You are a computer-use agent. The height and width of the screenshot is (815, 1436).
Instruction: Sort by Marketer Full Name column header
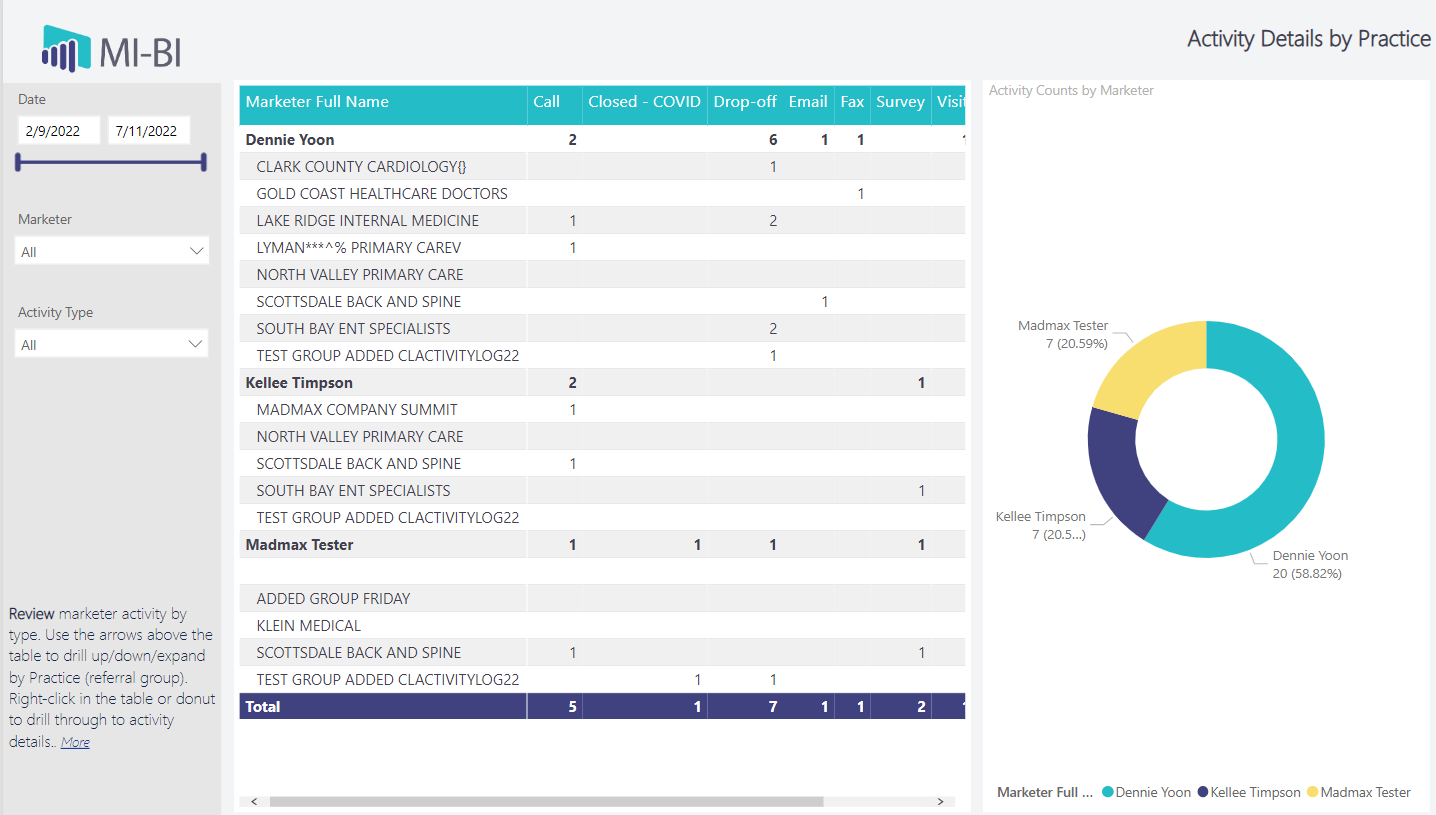click(317, 102)
